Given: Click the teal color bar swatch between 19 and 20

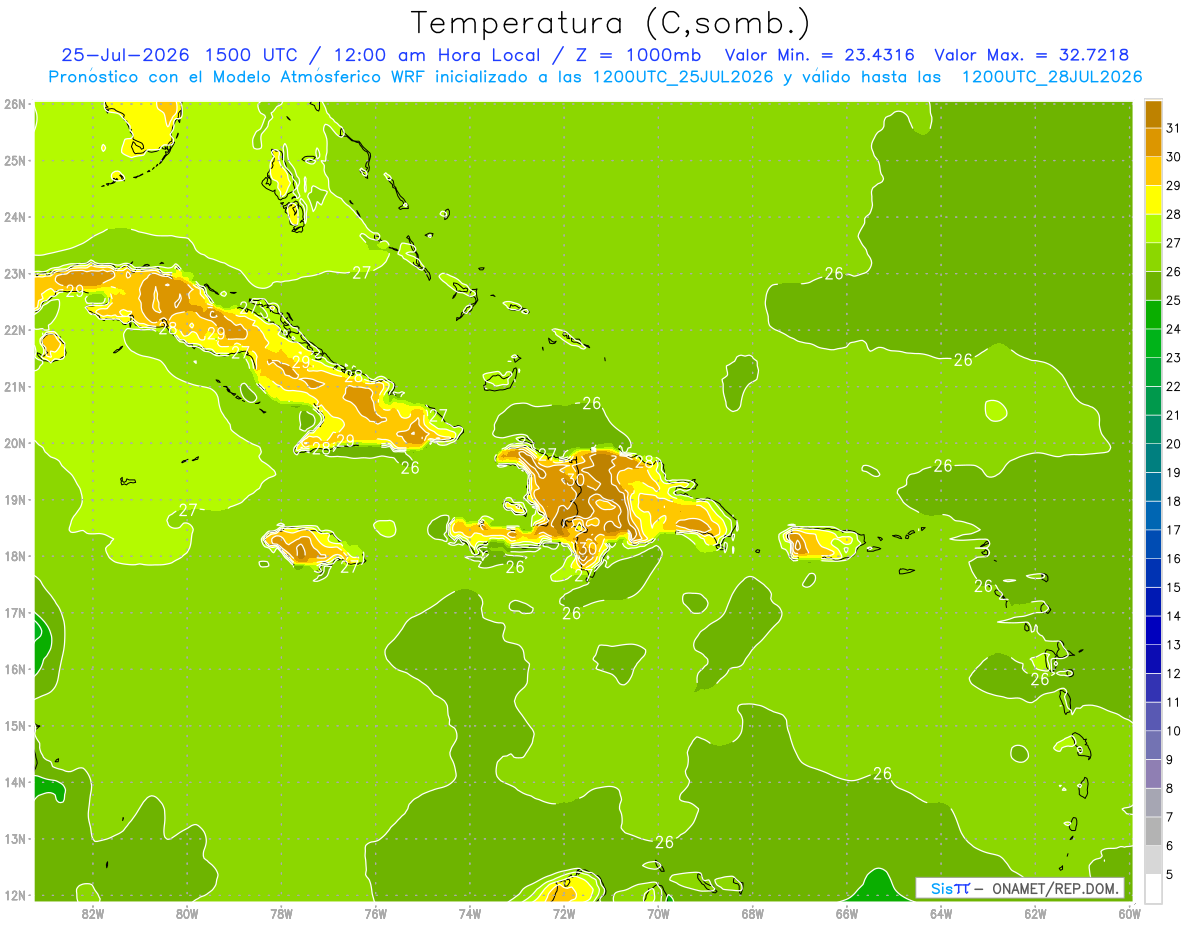Looking at the screenshot, I should (x=1153, y=458).
